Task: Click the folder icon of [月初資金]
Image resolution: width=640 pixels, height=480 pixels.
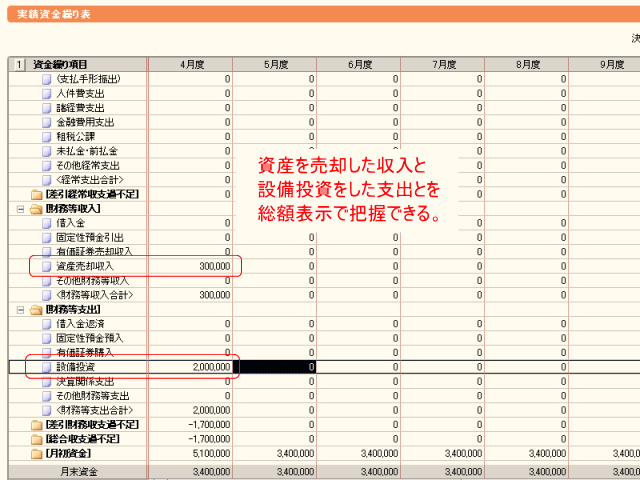Action: click(x=37, y=453)
